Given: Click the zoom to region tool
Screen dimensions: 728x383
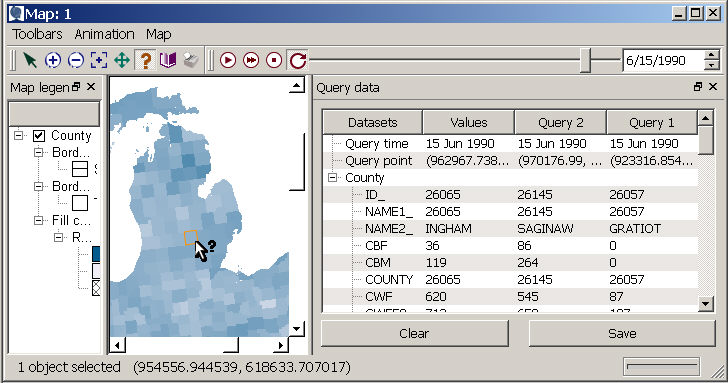Looking at the screenshot, I should tap(99, 60).
